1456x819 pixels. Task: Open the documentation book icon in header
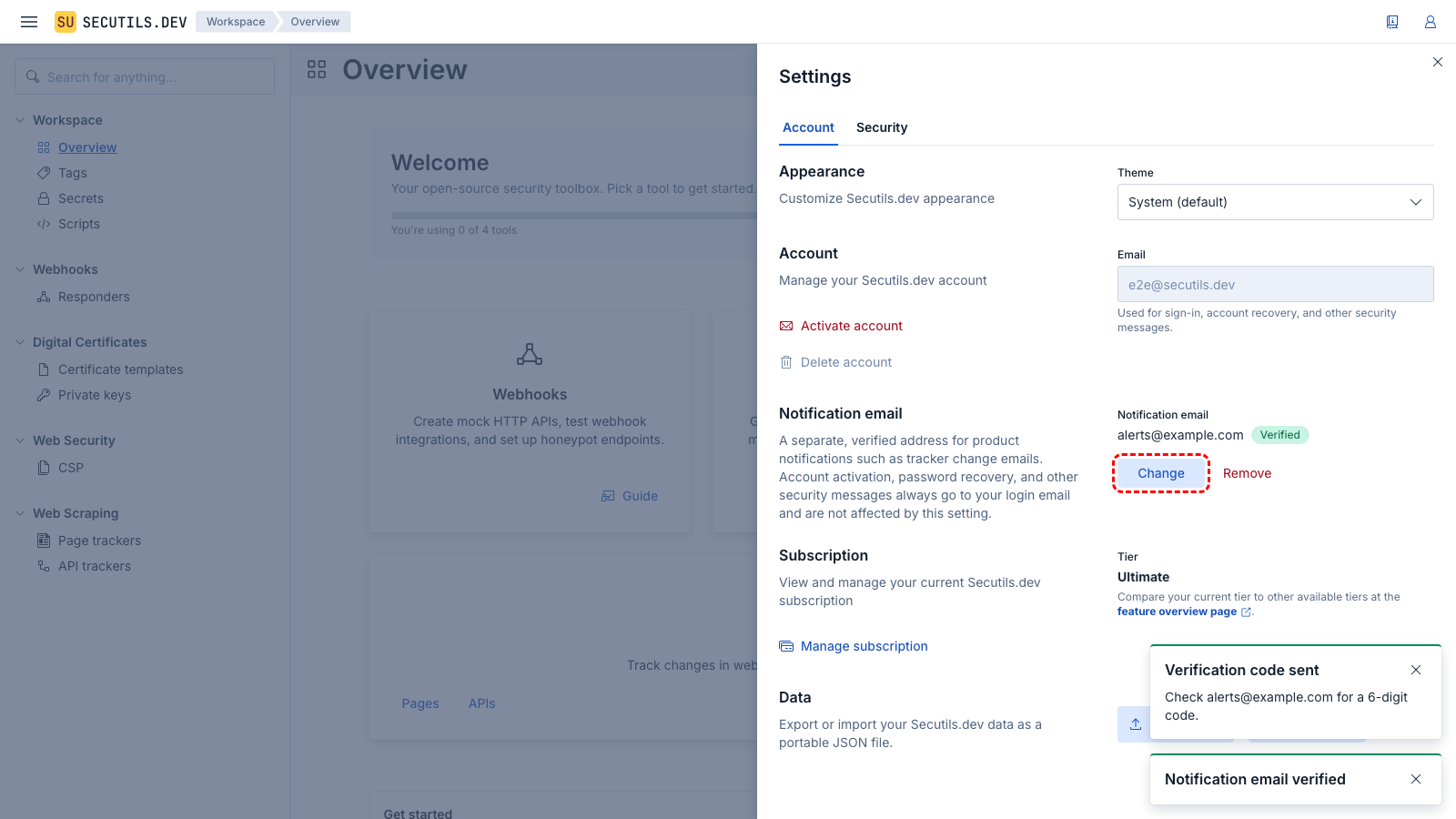pyautogui.click(x=1392, y=22)
